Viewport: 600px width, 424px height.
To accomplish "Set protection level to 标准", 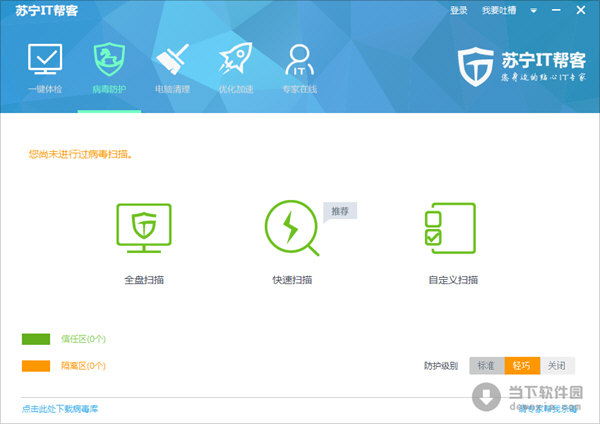I will click(x=487, y=365).
